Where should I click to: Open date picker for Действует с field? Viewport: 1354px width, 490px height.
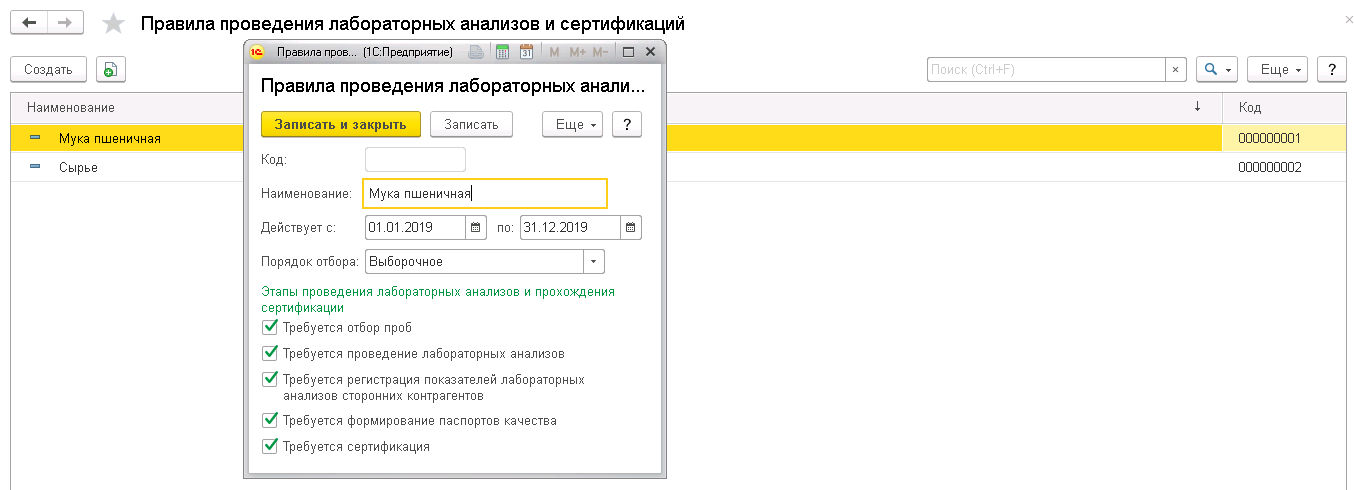pos(476,227)
